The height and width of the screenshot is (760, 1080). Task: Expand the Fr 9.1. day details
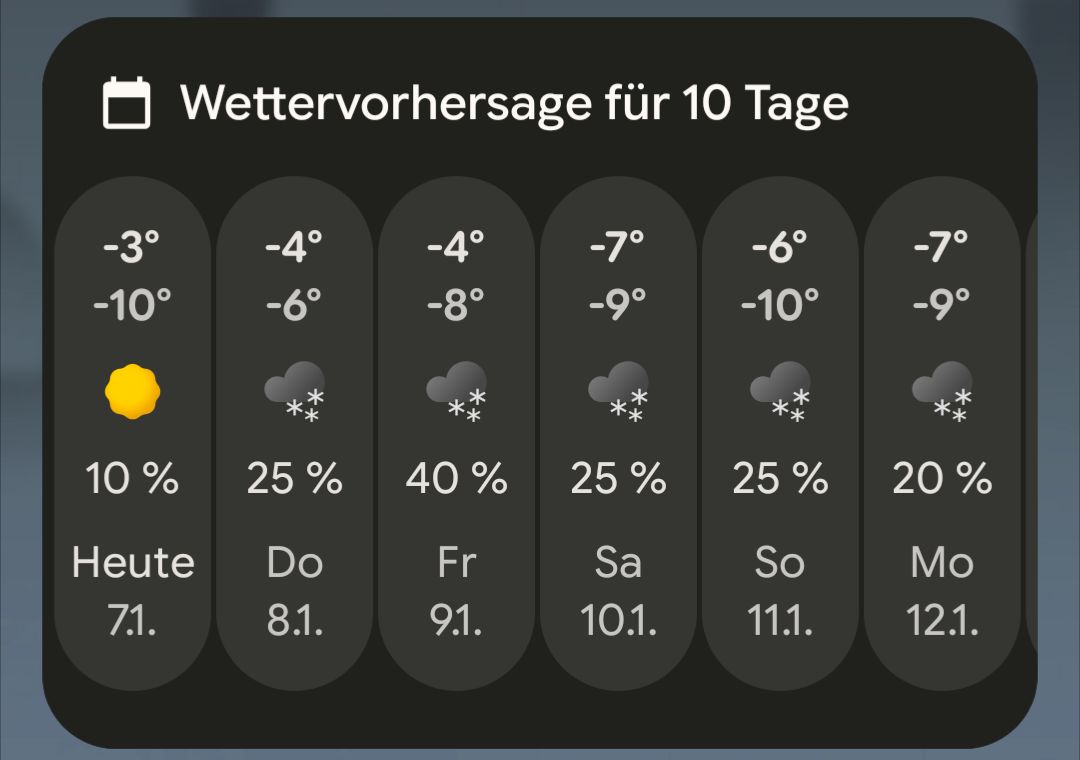coord(456,430)
